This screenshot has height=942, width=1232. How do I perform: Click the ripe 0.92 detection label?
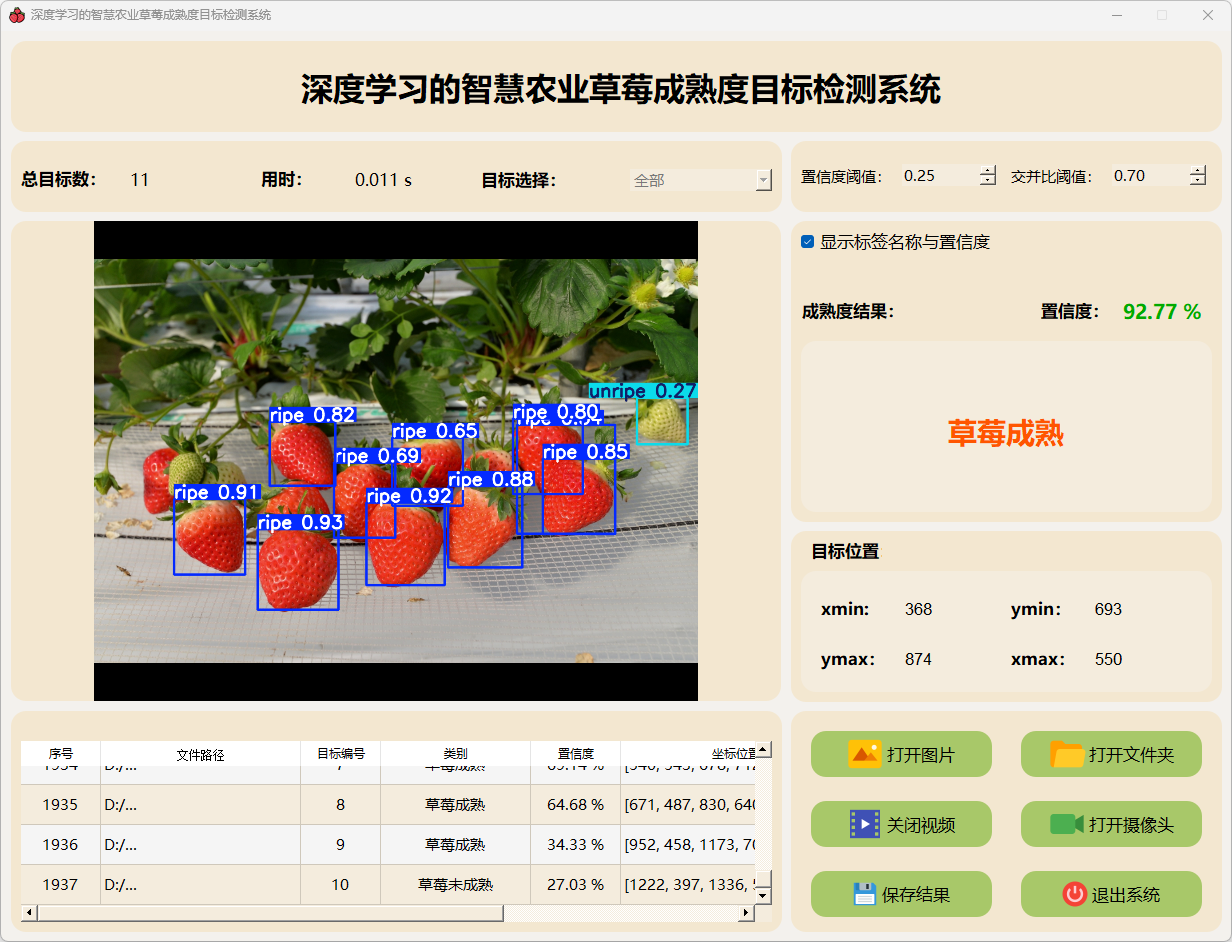click(x=409, y=496)
